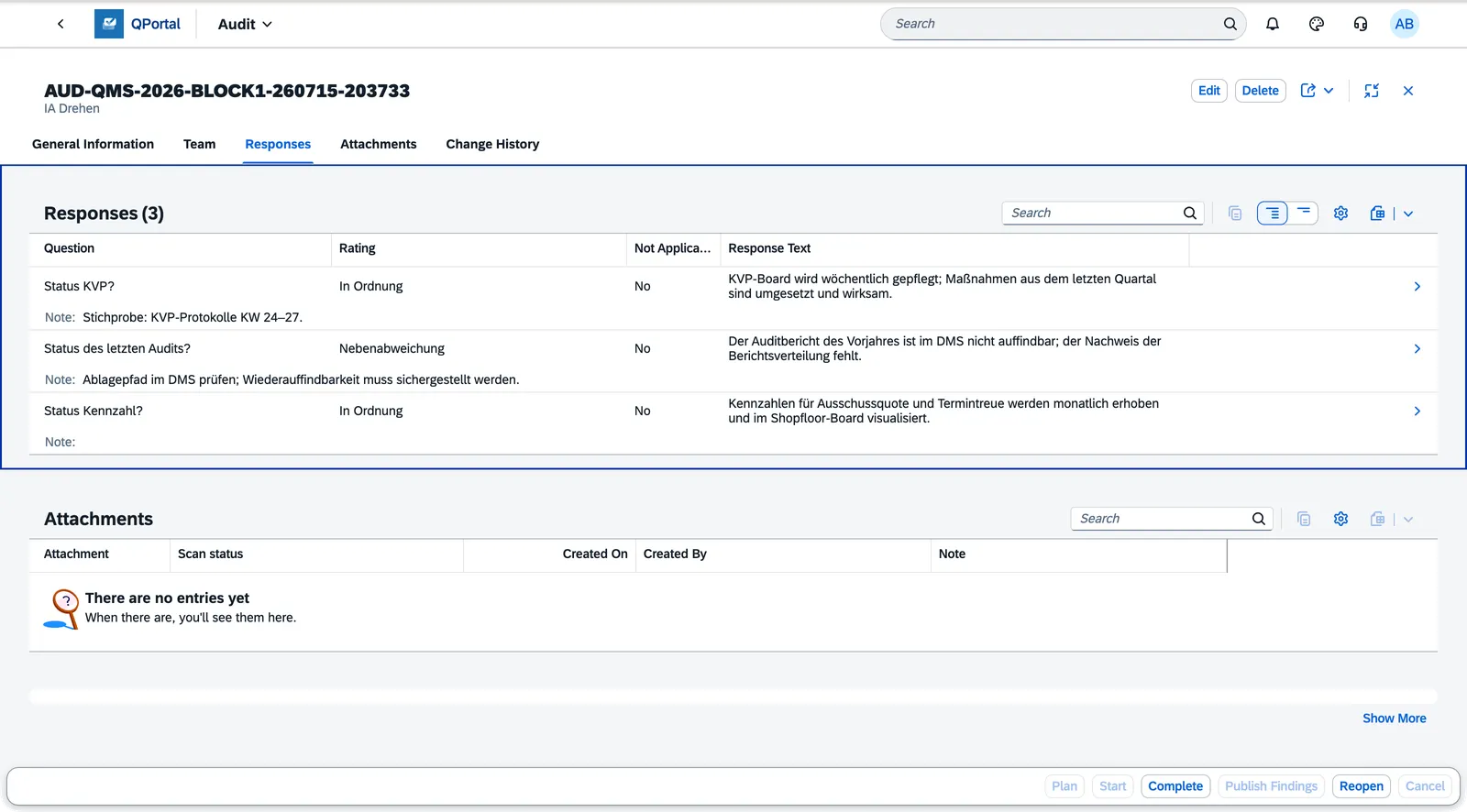Click the Complete button
Screen dimensions: 1467x812
coord(1175,786)
